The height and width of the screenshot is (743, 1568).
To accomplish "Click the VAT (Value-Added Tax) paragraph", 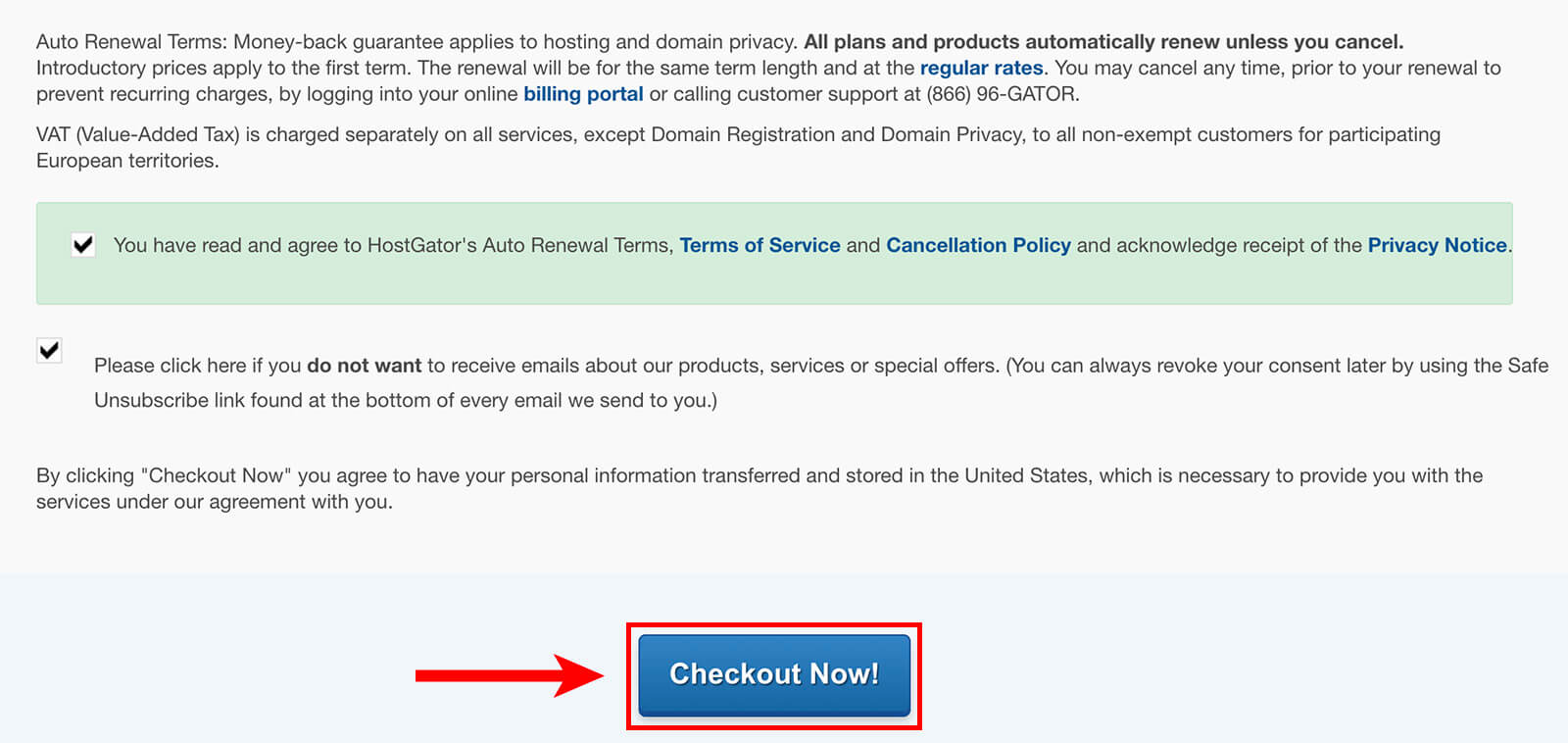I will (738, 147).
